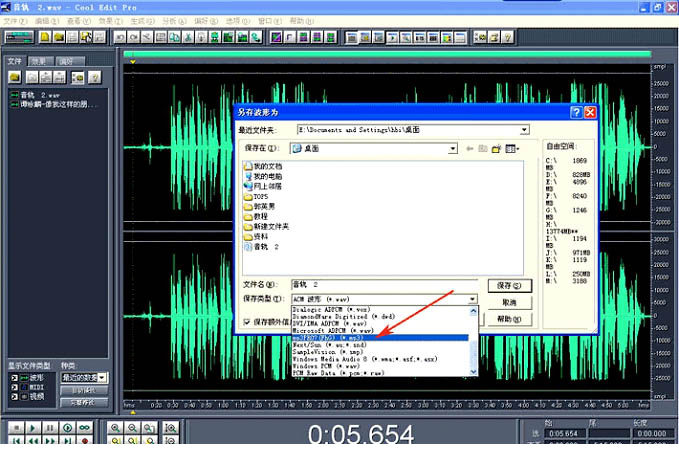Switch to the 偏好 tab in left panel

68,61
